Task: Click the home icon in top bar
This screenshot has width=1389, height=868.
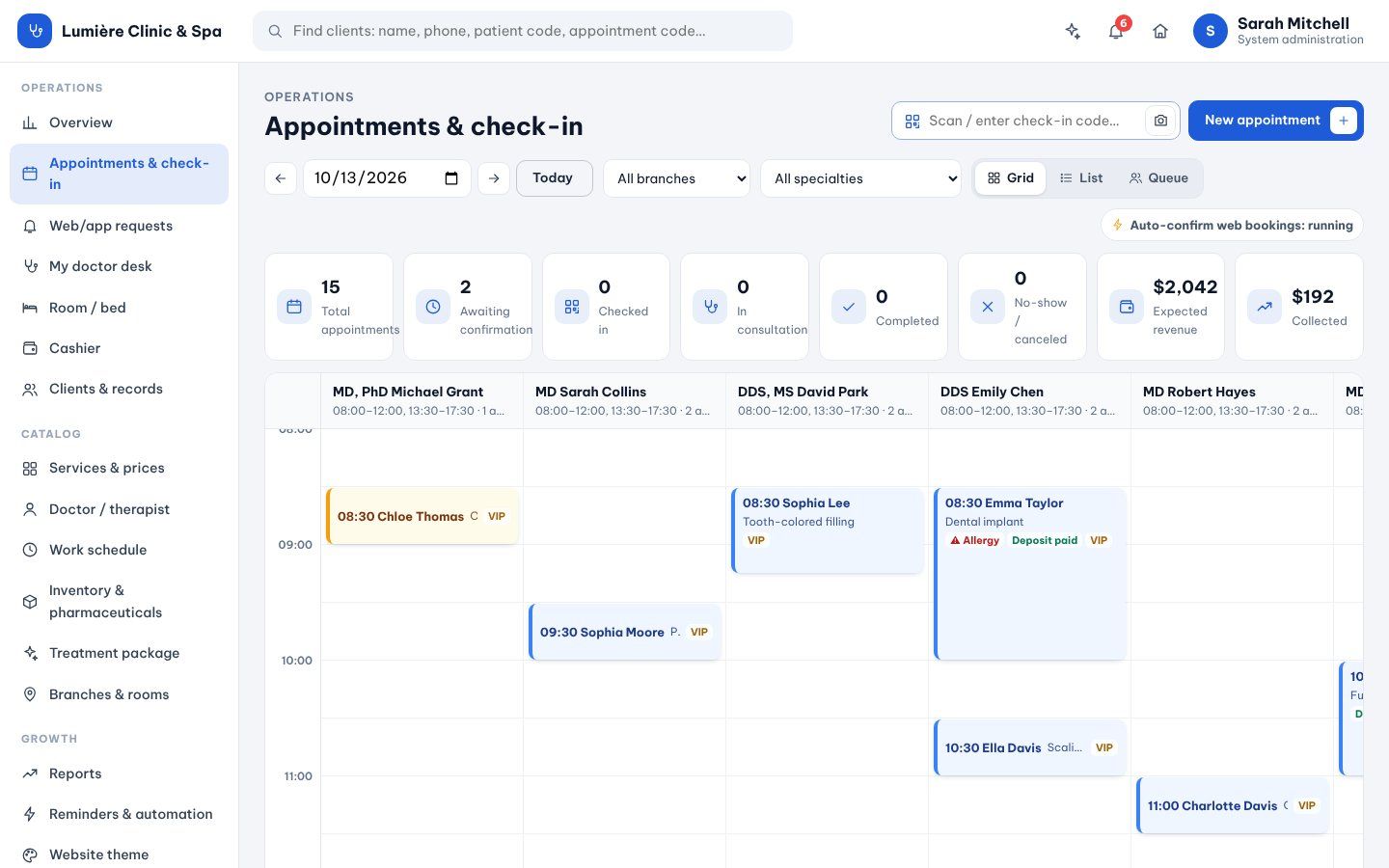Action: tap(1160, 31)
